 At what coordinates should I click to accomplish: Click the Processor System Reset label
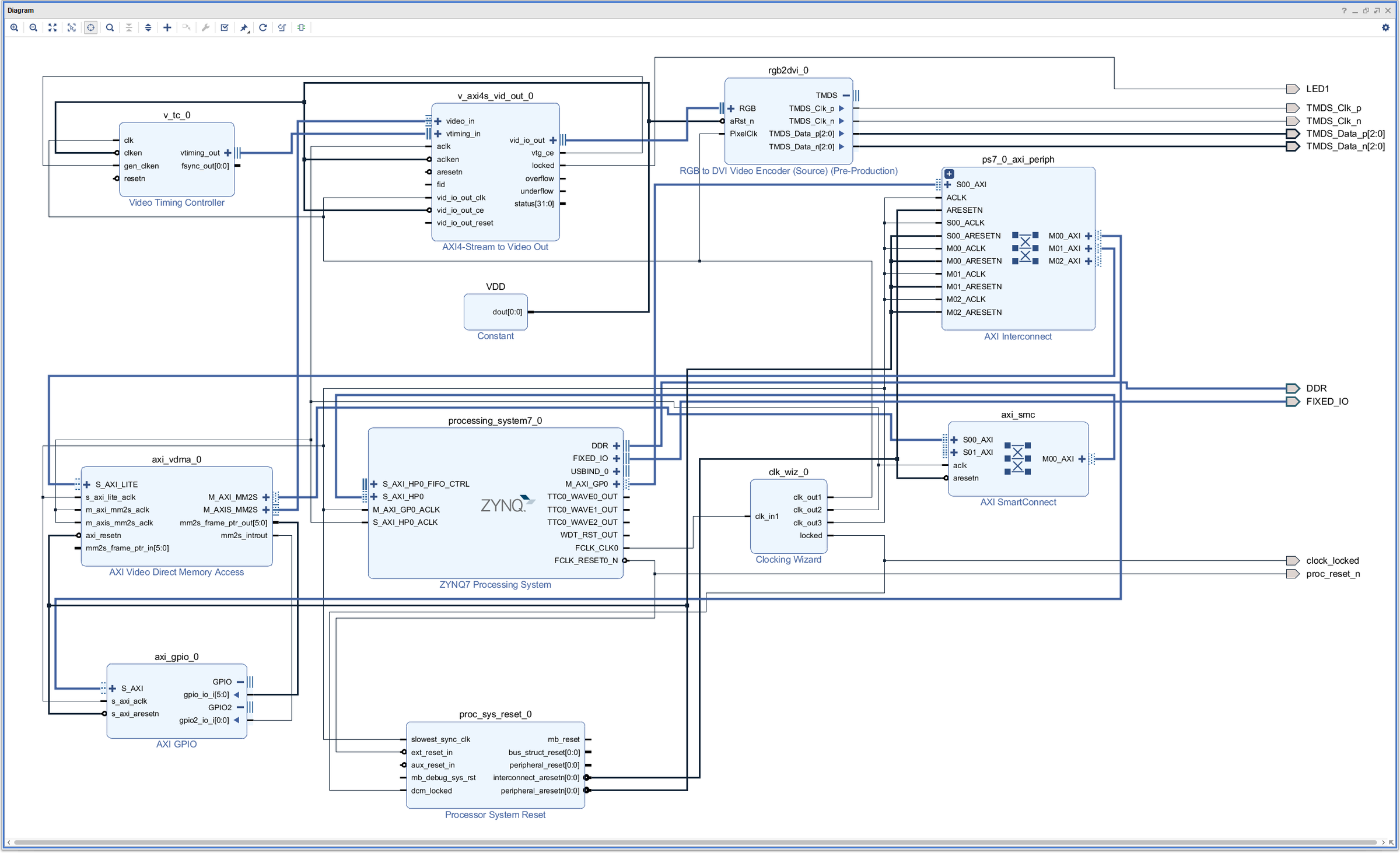point(495,815)
